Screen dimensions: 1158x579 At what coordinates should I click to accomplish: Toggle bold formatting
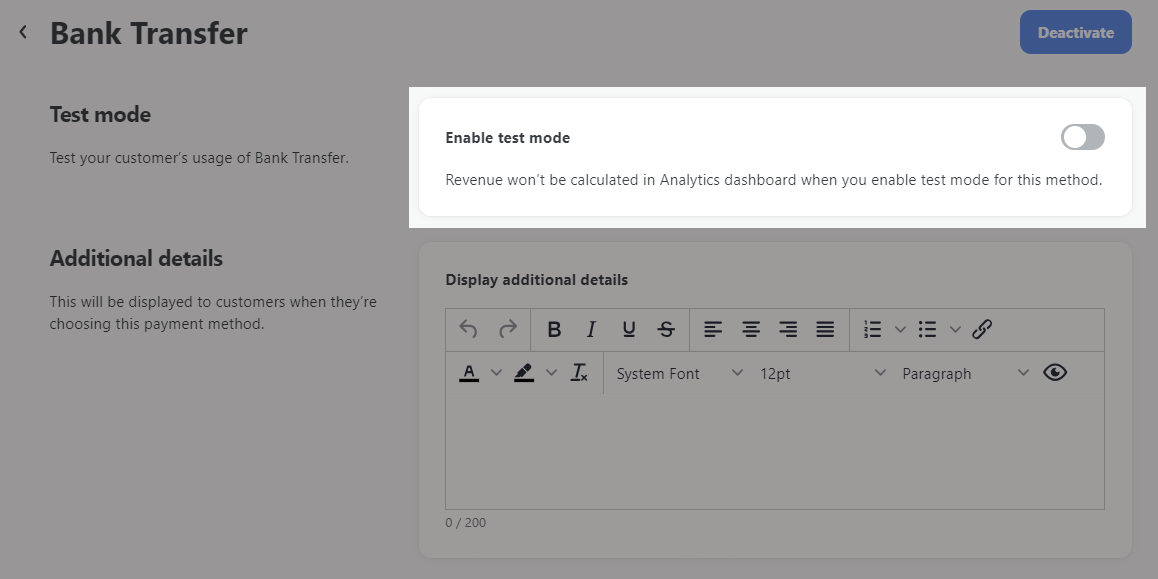(554, 329)
